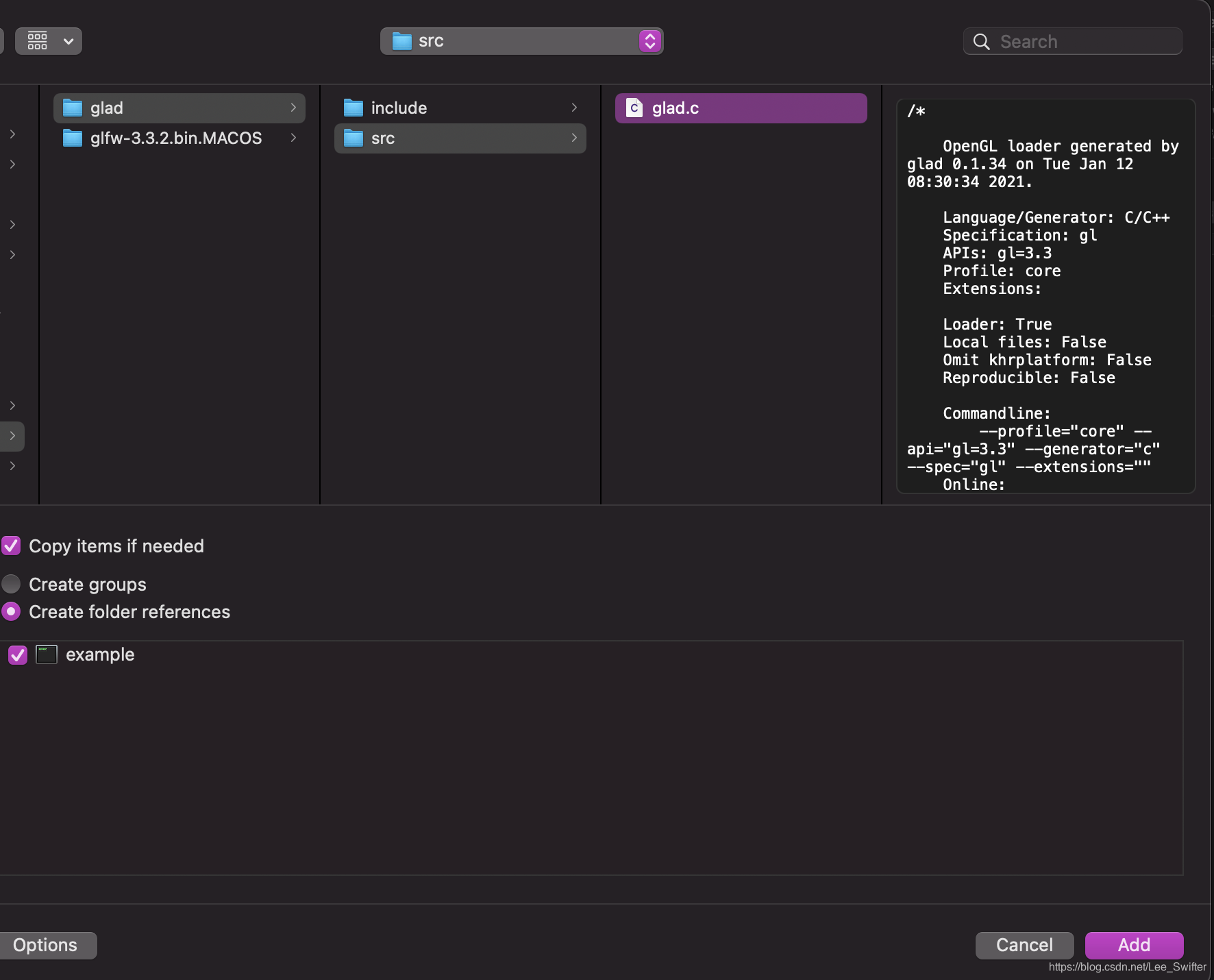The height and width of the screenshot is (980, 1214).
Task: Click the Add button
Action: point(1135,946)
